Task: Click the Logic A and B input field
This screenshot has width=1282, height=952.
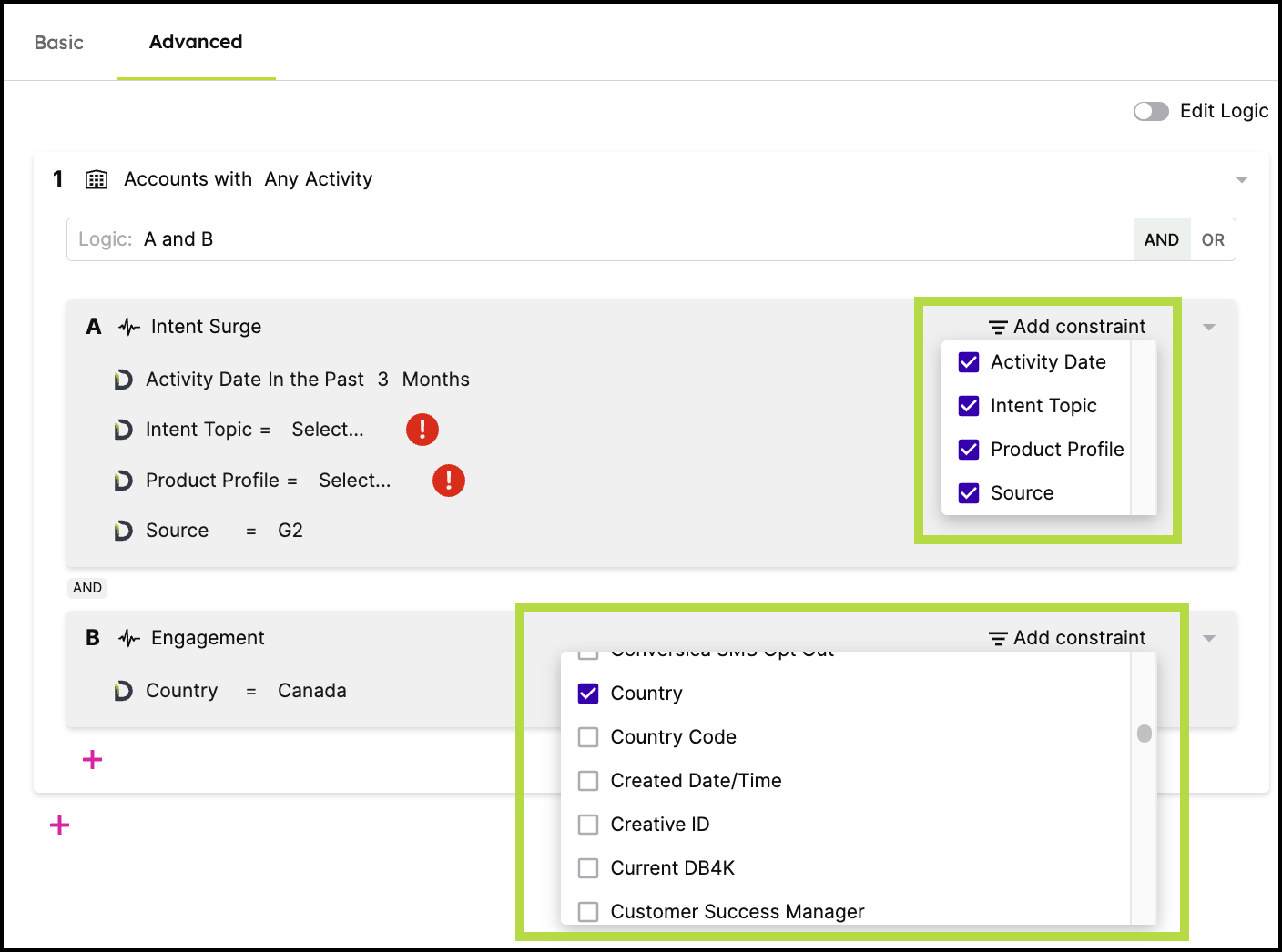Action: tap(600, 239)
